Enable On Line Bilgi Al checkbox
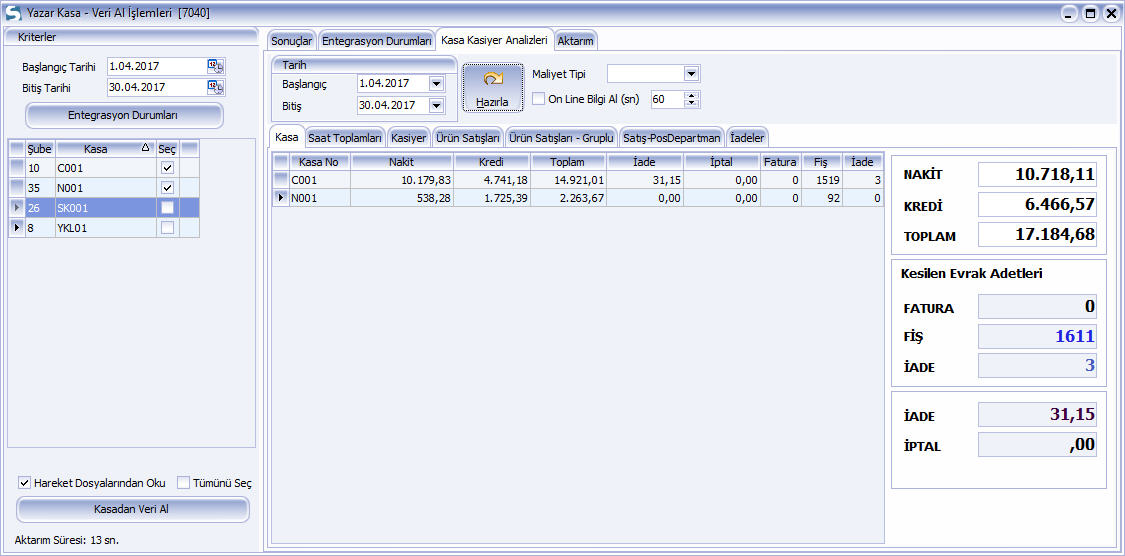 click(539, 99)
